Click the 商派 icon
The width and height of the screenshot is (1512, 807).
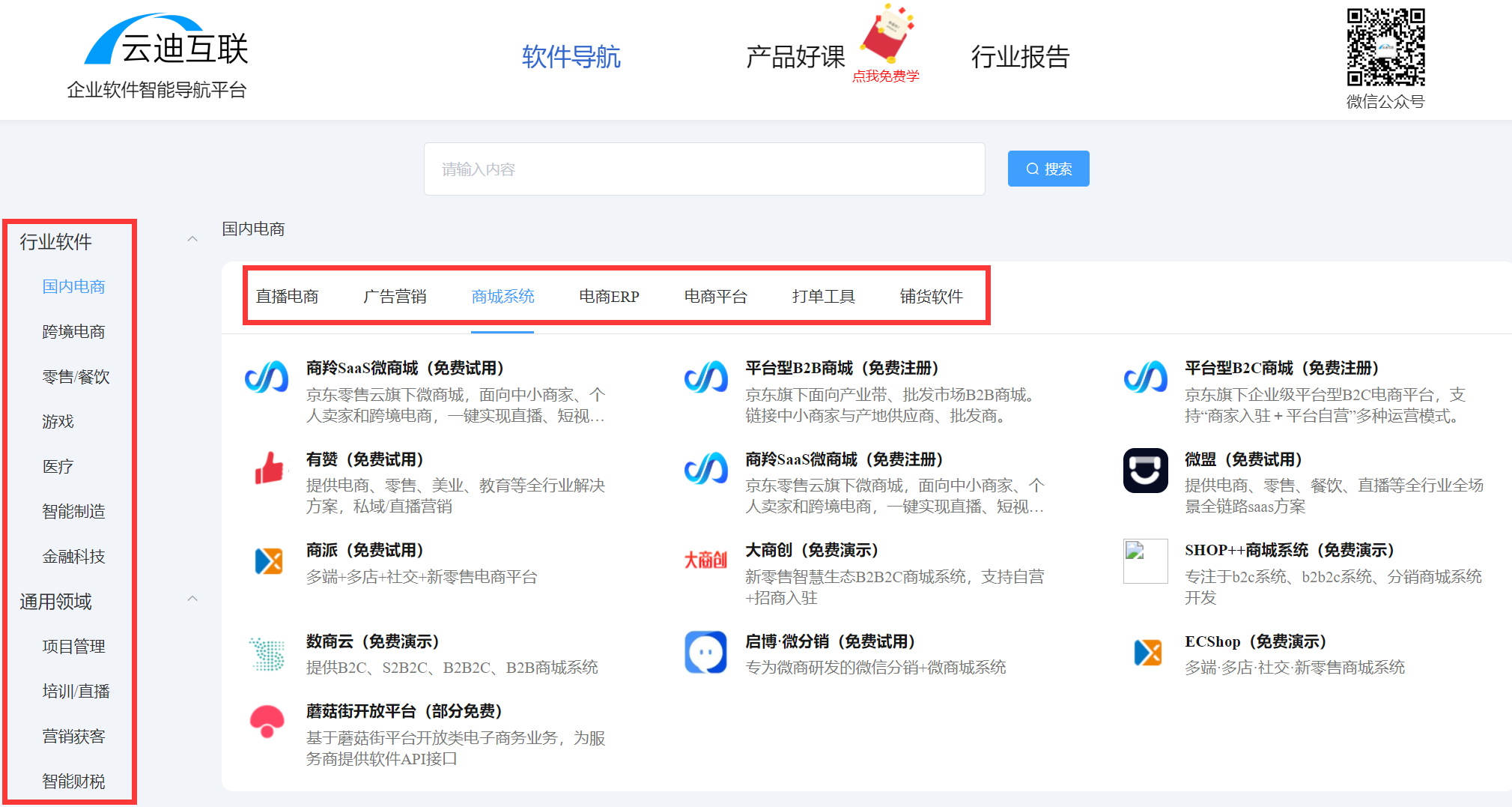coord(269,560)
